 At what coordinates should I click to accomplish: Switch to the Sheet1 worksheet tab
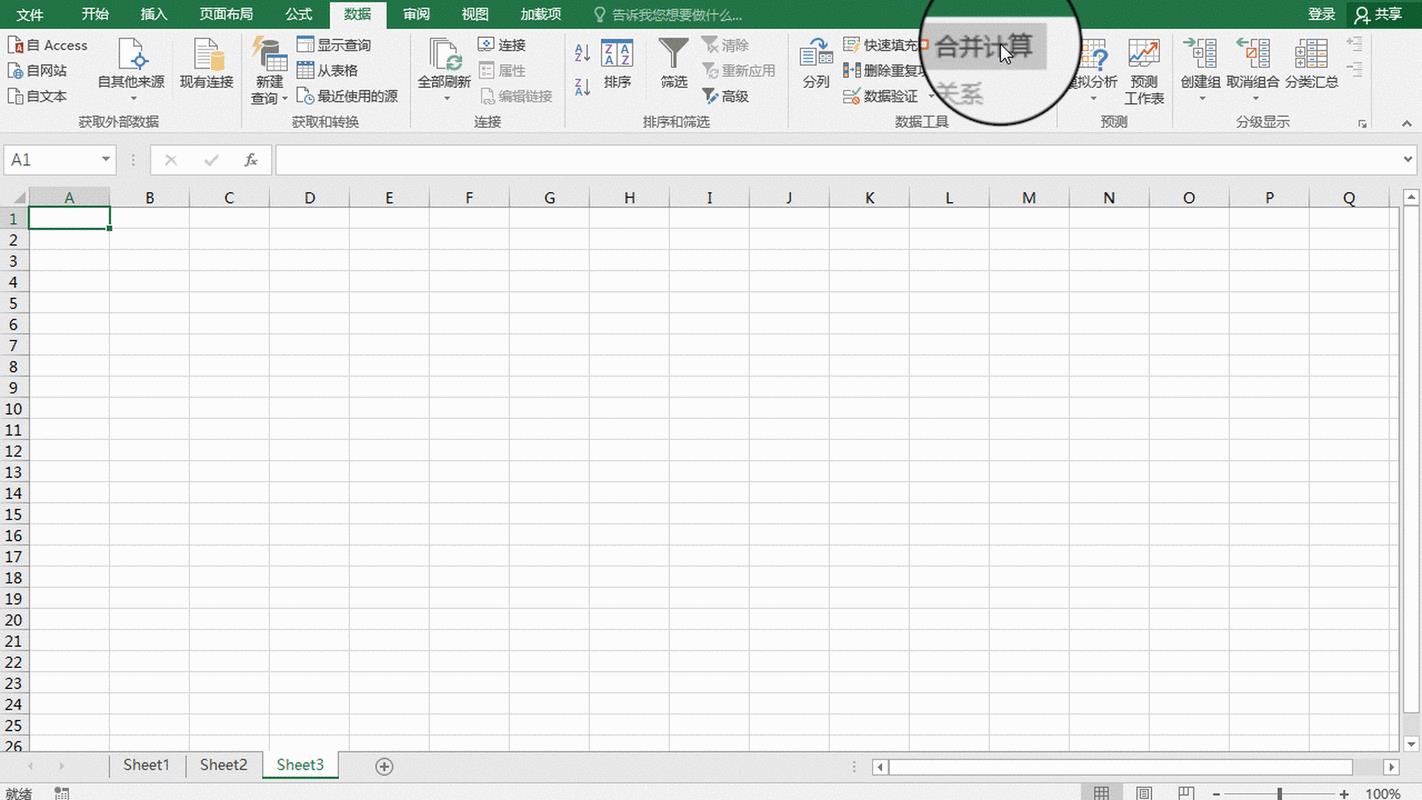click(146, 765)
